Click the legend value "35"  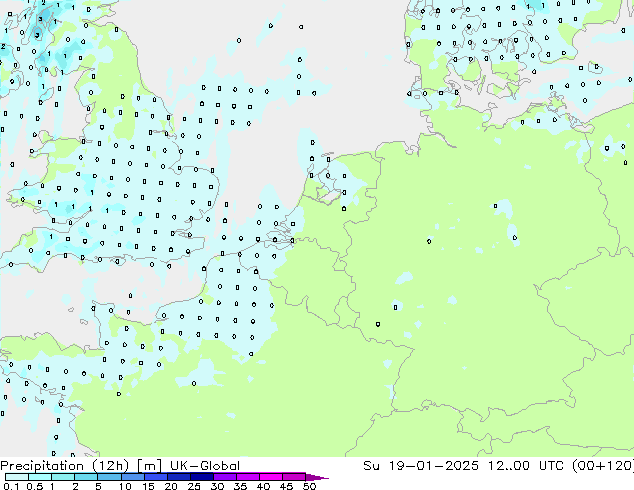[240, 486]
